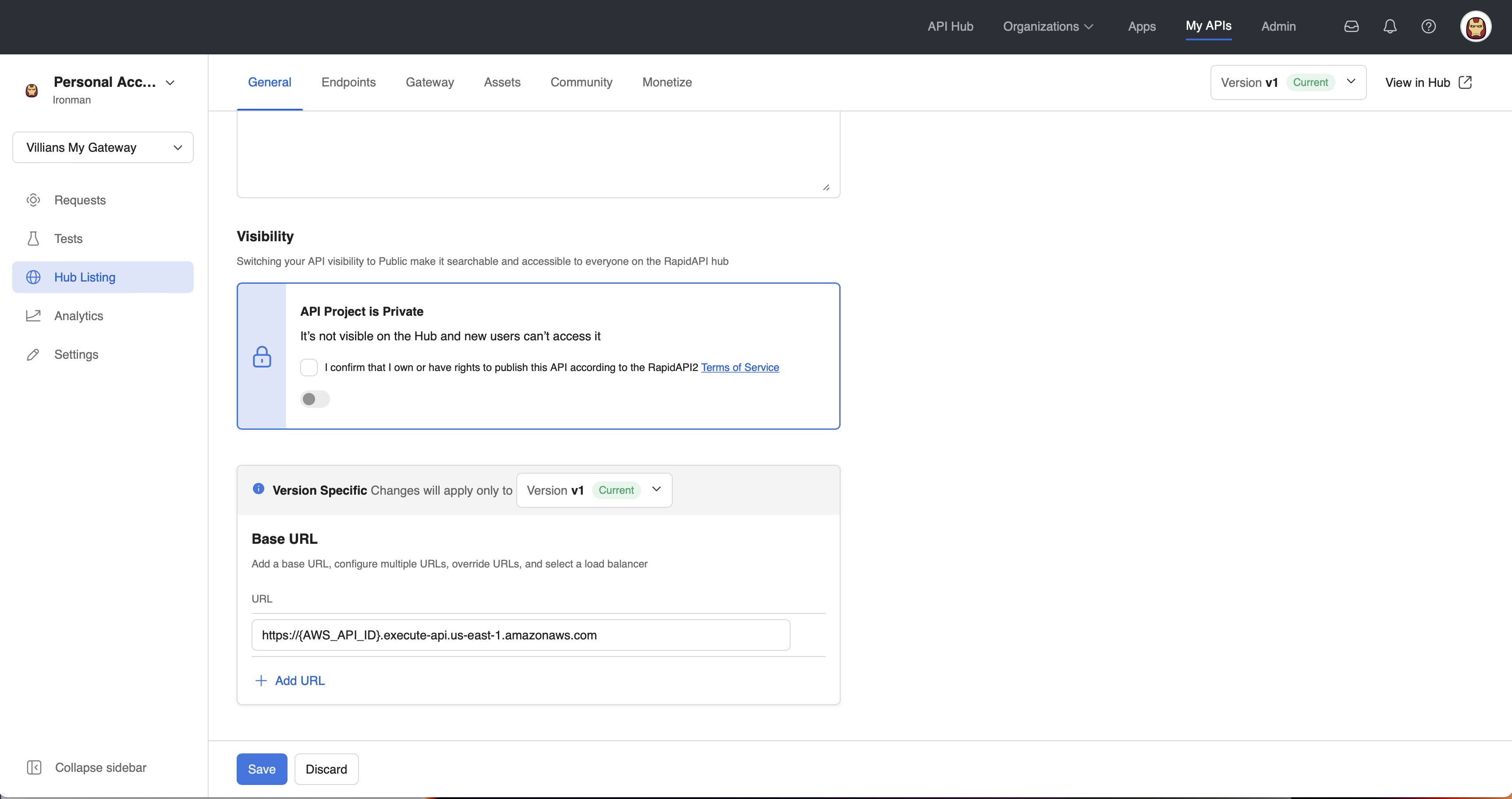Click the Base URL input field

[x=521, y=635]
